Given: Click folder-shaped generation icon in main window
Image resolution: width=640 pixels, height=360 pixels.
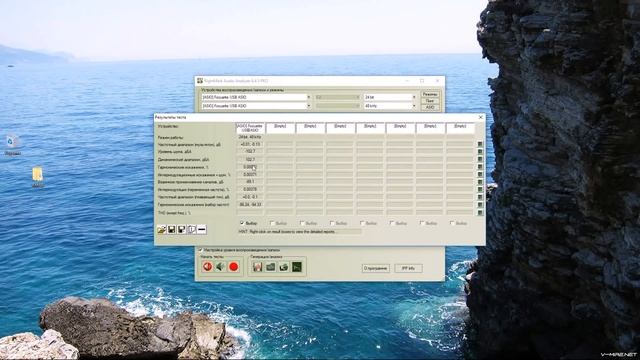Looking at the screenshot, I should 271,267.
